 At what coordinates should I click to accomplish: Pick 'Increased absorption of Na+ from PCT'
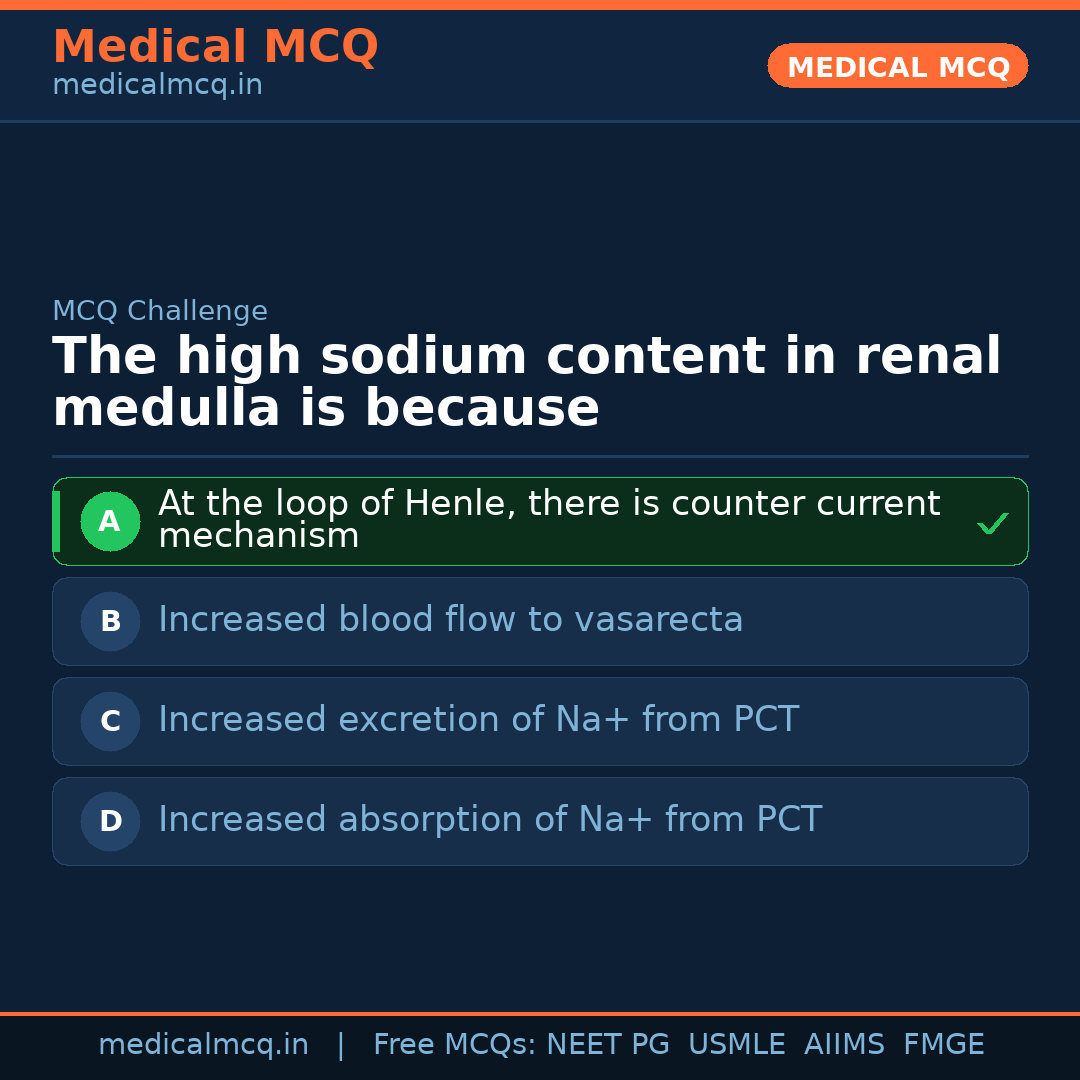489,820
